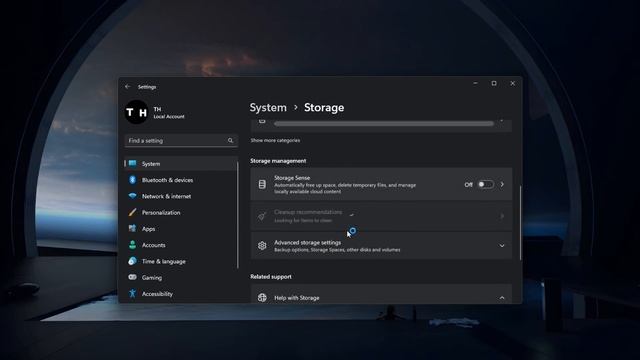Toggle Storage Sense switch on
640x360 pixels.
point(486,184)
